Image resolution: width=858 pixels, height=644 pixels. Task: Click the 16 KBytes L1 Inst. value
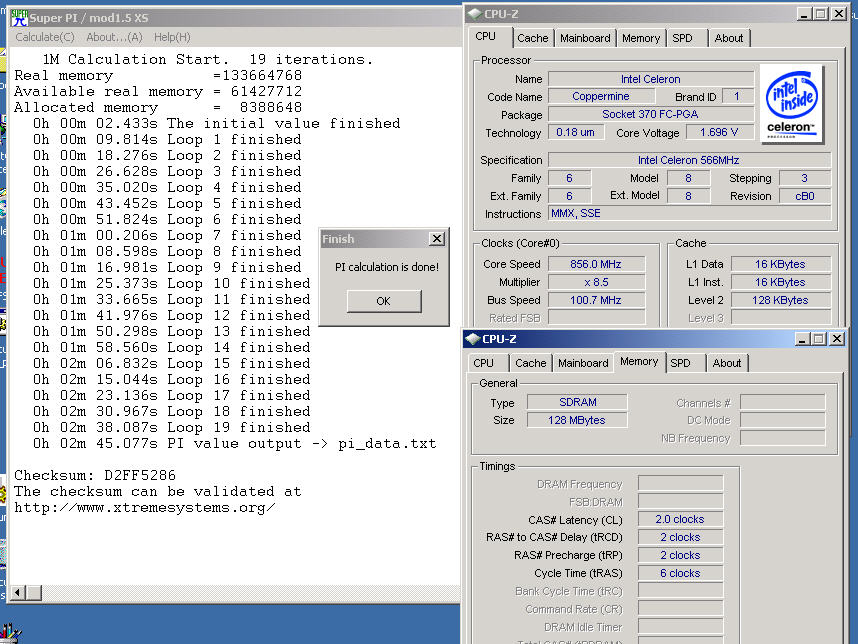tap(781, 282)
